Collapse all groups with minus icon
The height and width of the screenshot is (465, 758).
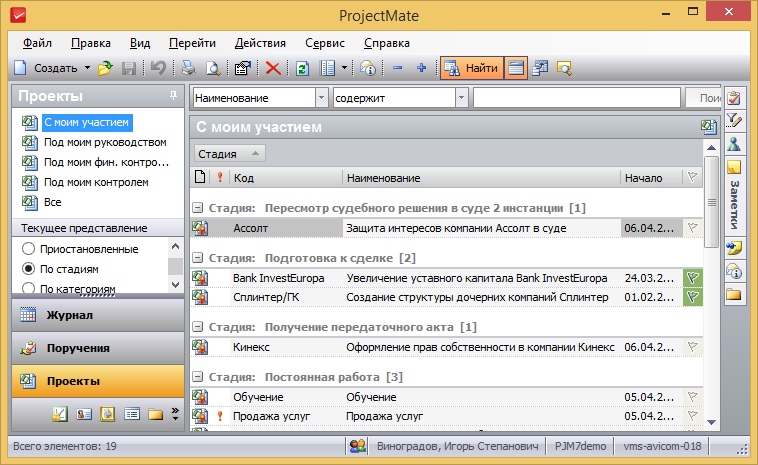tap(397, 68)
